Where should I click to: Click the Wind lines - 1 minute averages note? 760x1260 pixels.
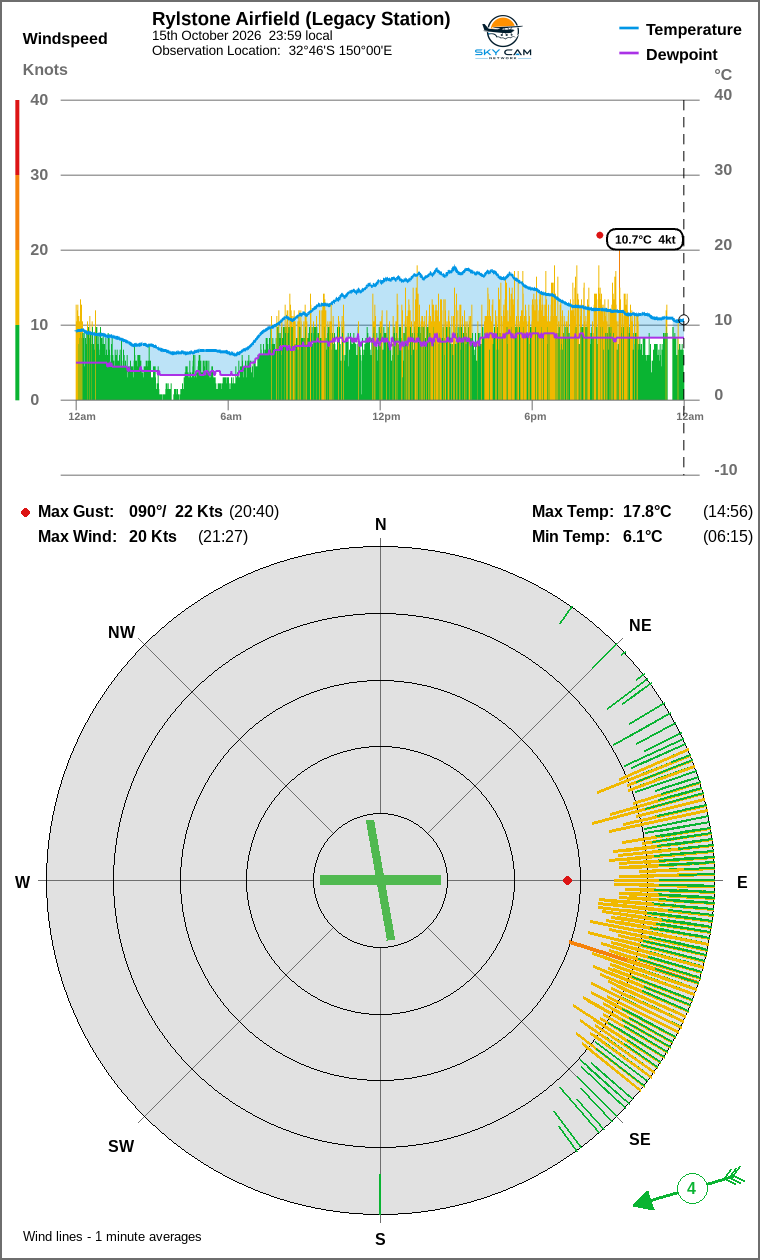[112, 1236]
